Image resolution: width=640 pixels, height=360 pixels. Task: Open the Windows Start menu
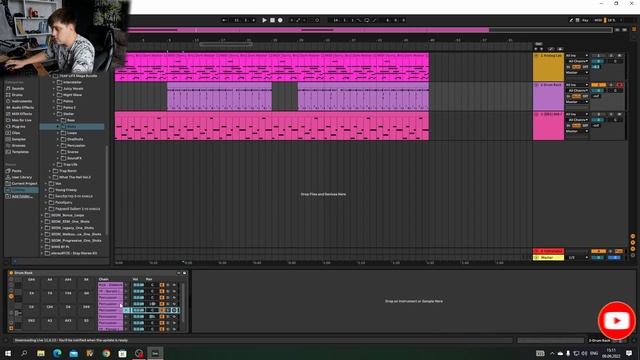point(8,353)
